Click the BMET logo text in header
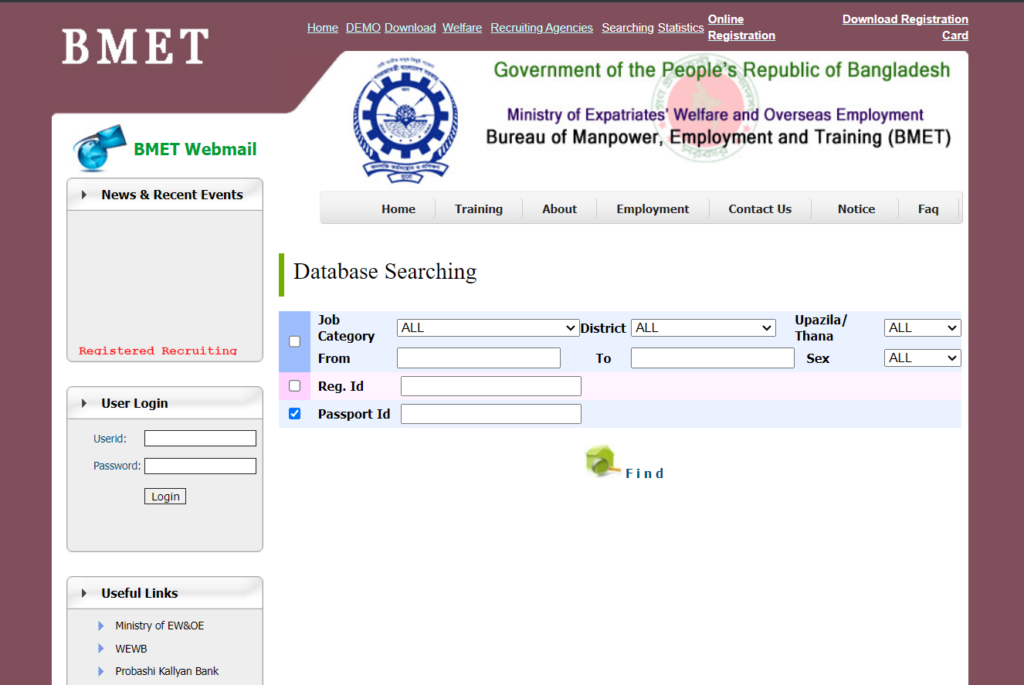This screenshot has width=1024, height=685. point(135,46)
